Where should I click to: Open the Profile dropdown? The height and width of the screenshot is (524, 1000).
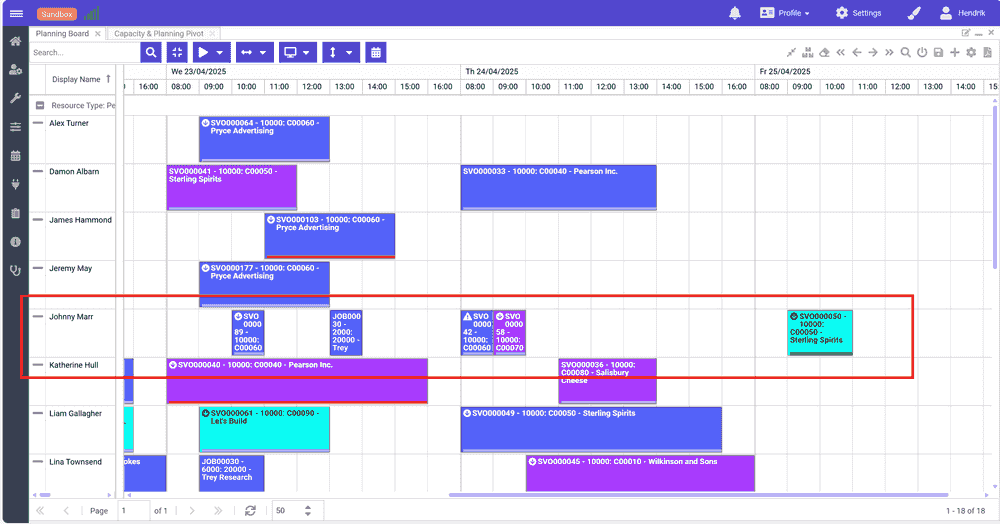(785, 13)
